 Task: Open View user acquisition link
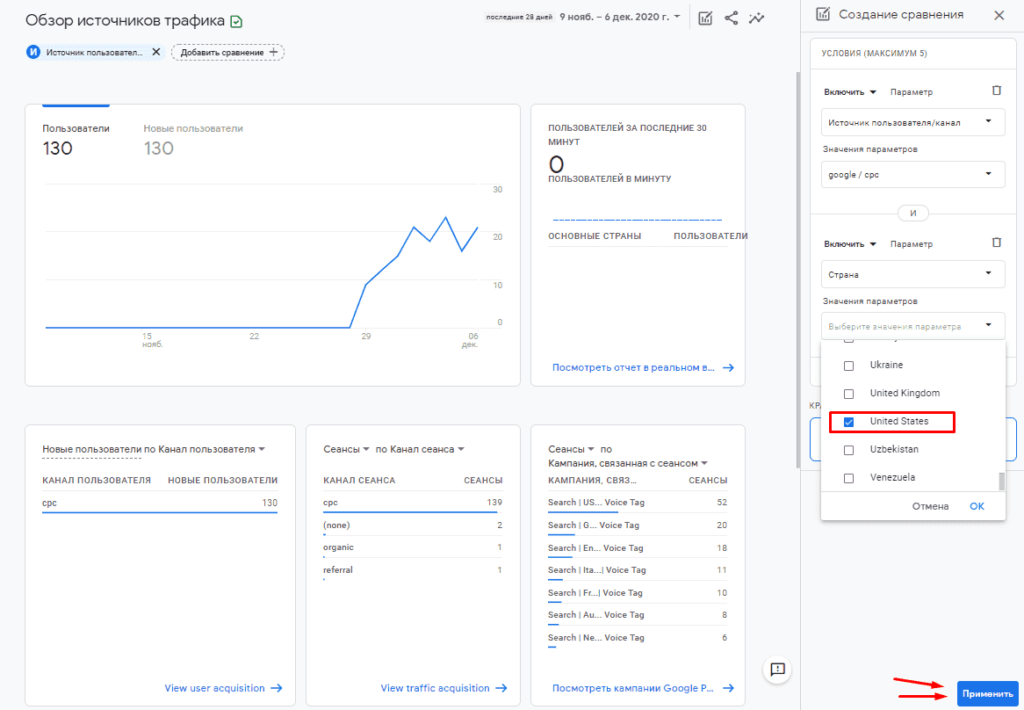(223, 688)
